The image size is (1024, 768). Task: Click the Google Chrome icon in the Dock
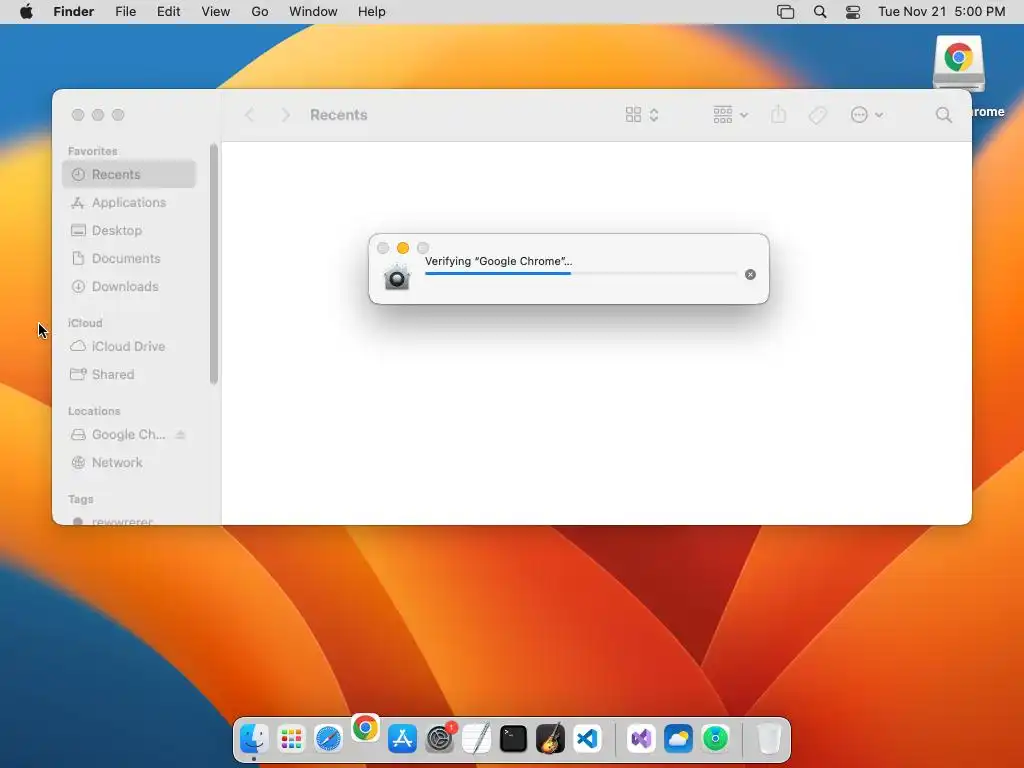click(365, 728)
